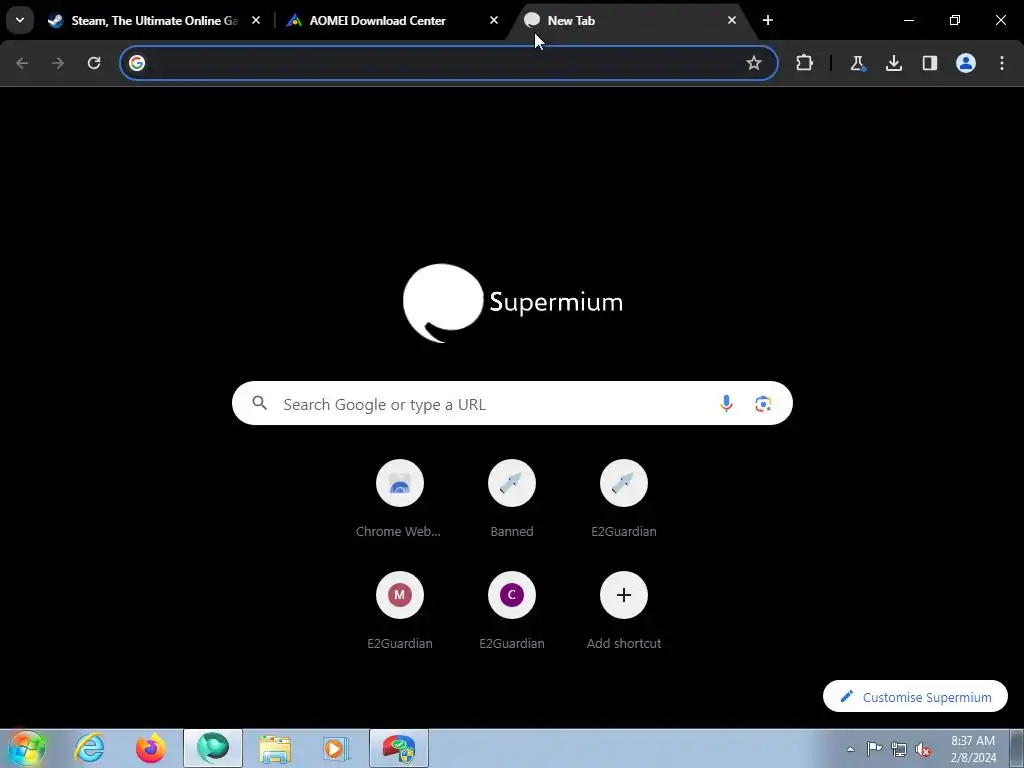The height and width of the screenshot is (768, 1024).
Task: Open the Extensions puzzle menu
Action: tap(805, 63)
